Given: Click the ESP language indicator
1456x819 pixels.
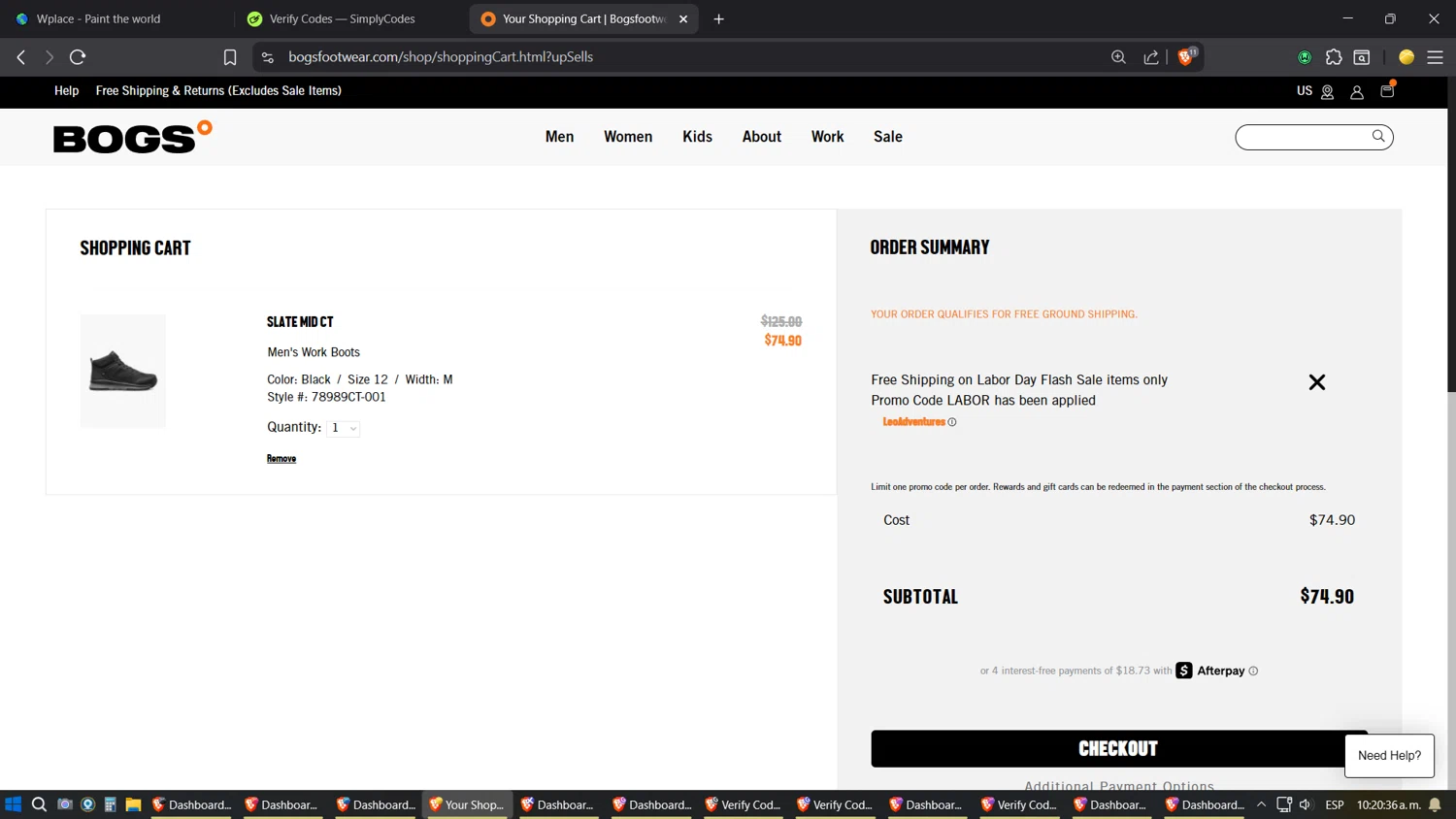Looking at the screenshot, I should point(1335,804).
